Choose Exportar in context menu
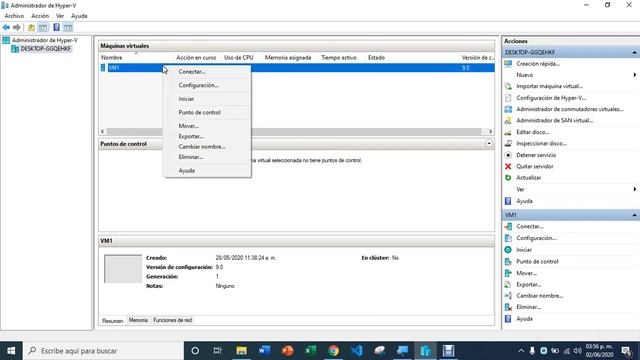Viewport: 640px width, 360px height. coord(207,136)
